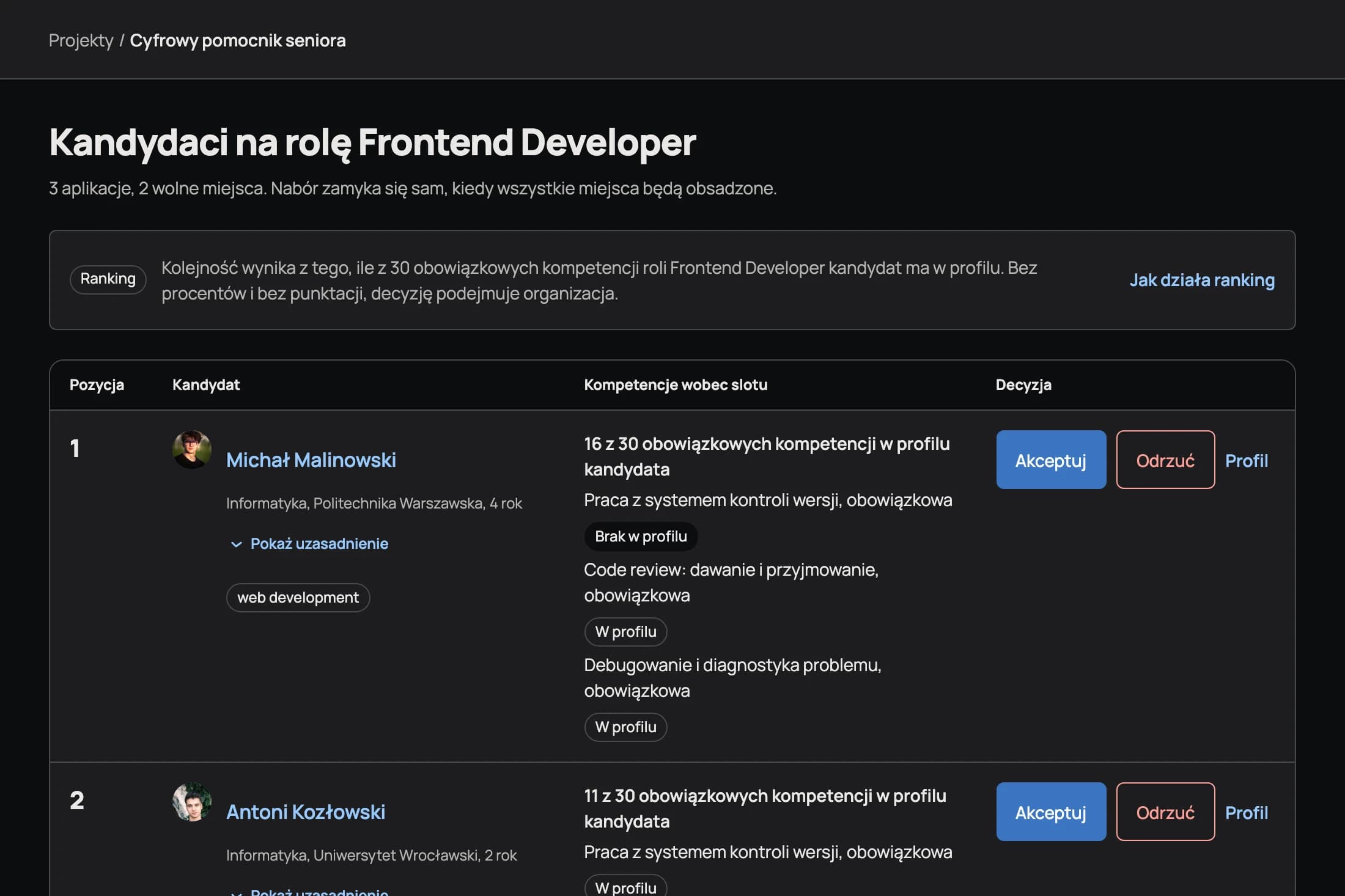
Task: Click 'Informatyka, Politechnika Warszawska, 4 rok' text
Action: point(374,503)
